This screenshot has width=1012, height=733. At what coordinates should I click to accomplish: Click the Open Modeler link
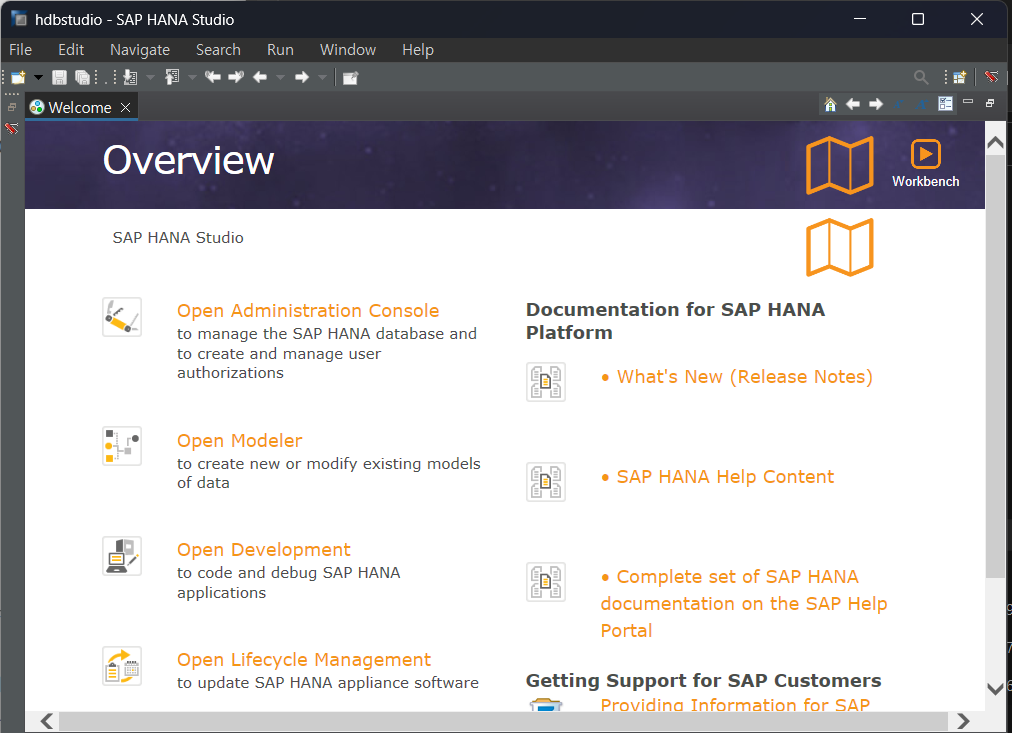pos(239,441)
